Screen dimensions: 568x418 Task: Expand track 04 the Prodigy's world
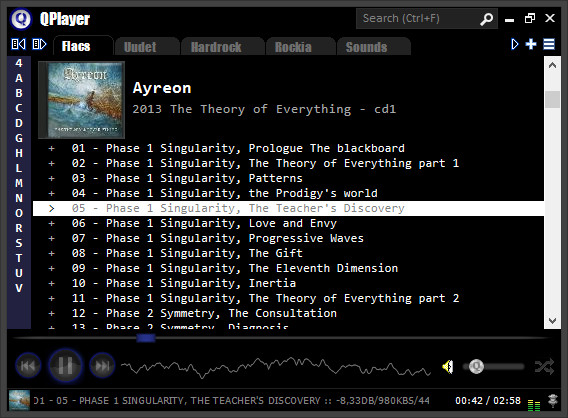pos(52,193)
